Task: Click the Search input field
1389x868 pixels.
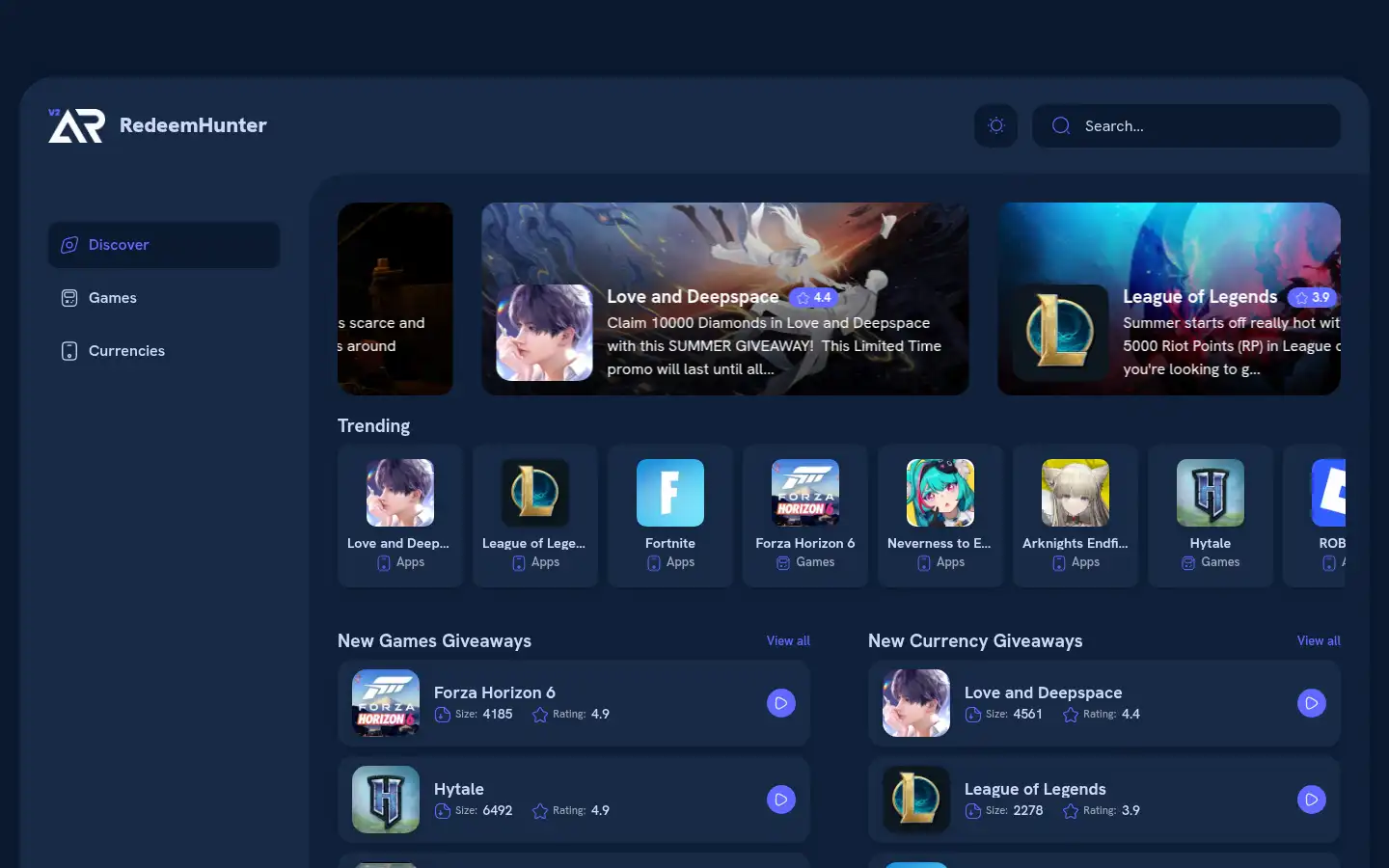Action: point(1186,125)
